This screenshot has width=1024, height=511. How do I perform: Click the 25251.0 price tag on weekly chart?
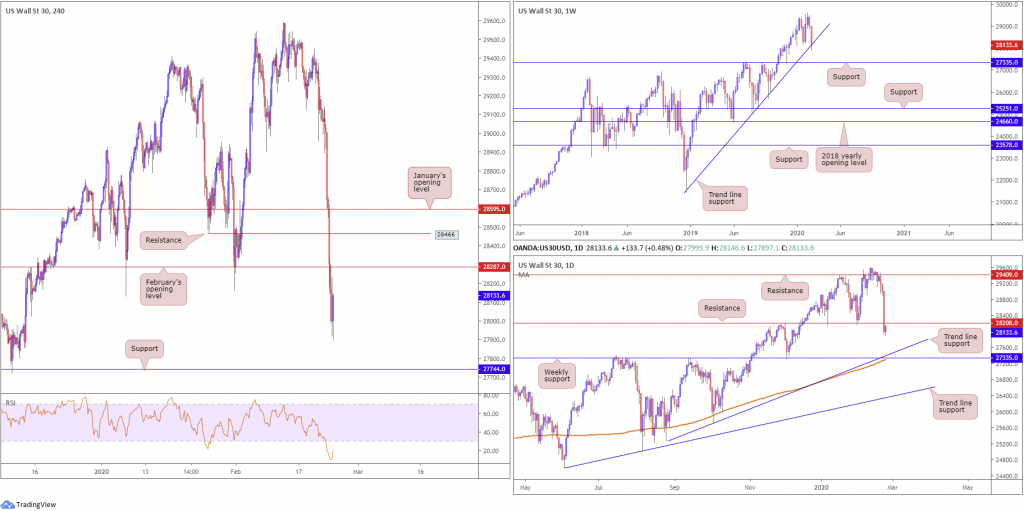click(x=1005, y=107)
